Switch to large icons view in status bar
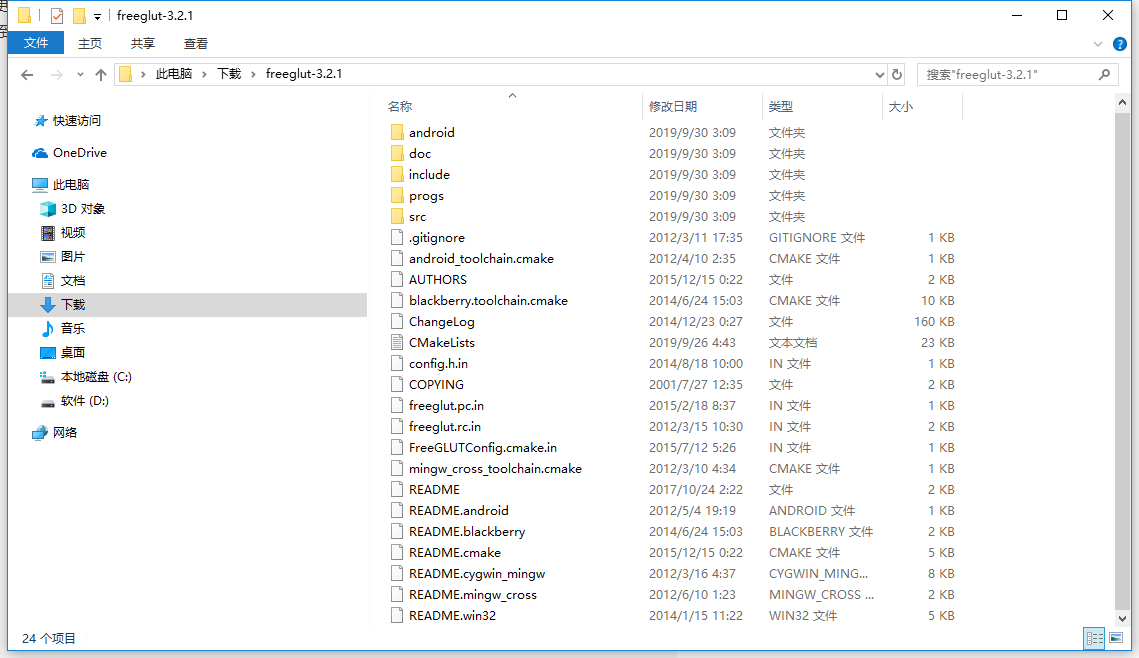Viewport: 1139px width, 658px height. tap(1116, 638)
